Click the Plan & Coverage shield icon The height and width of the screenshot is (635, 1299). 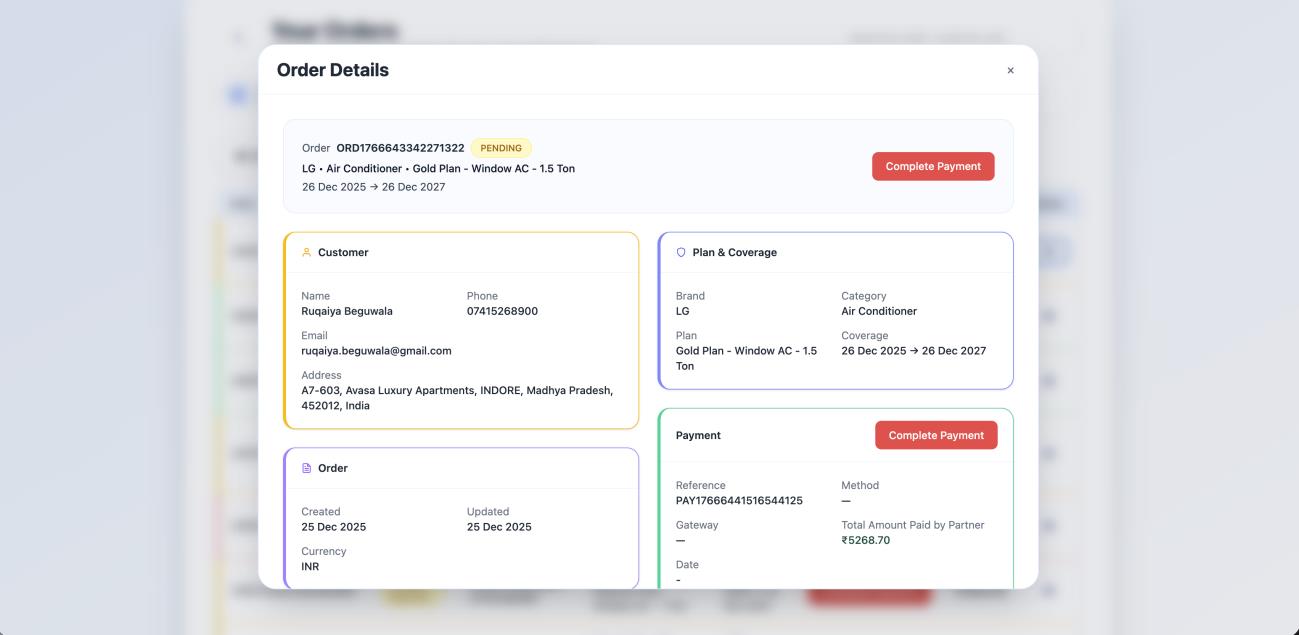681,253
